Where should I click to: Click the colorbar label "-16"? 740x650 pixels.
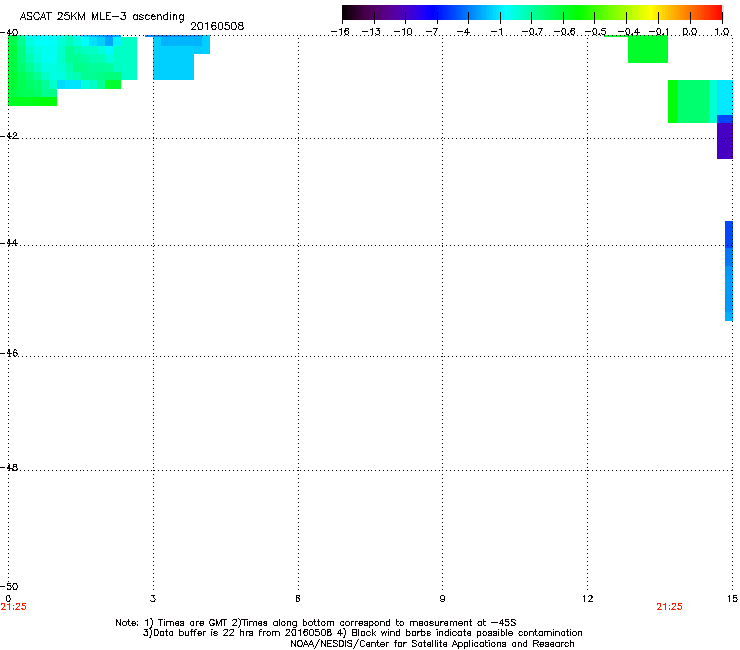click(340, 32)
